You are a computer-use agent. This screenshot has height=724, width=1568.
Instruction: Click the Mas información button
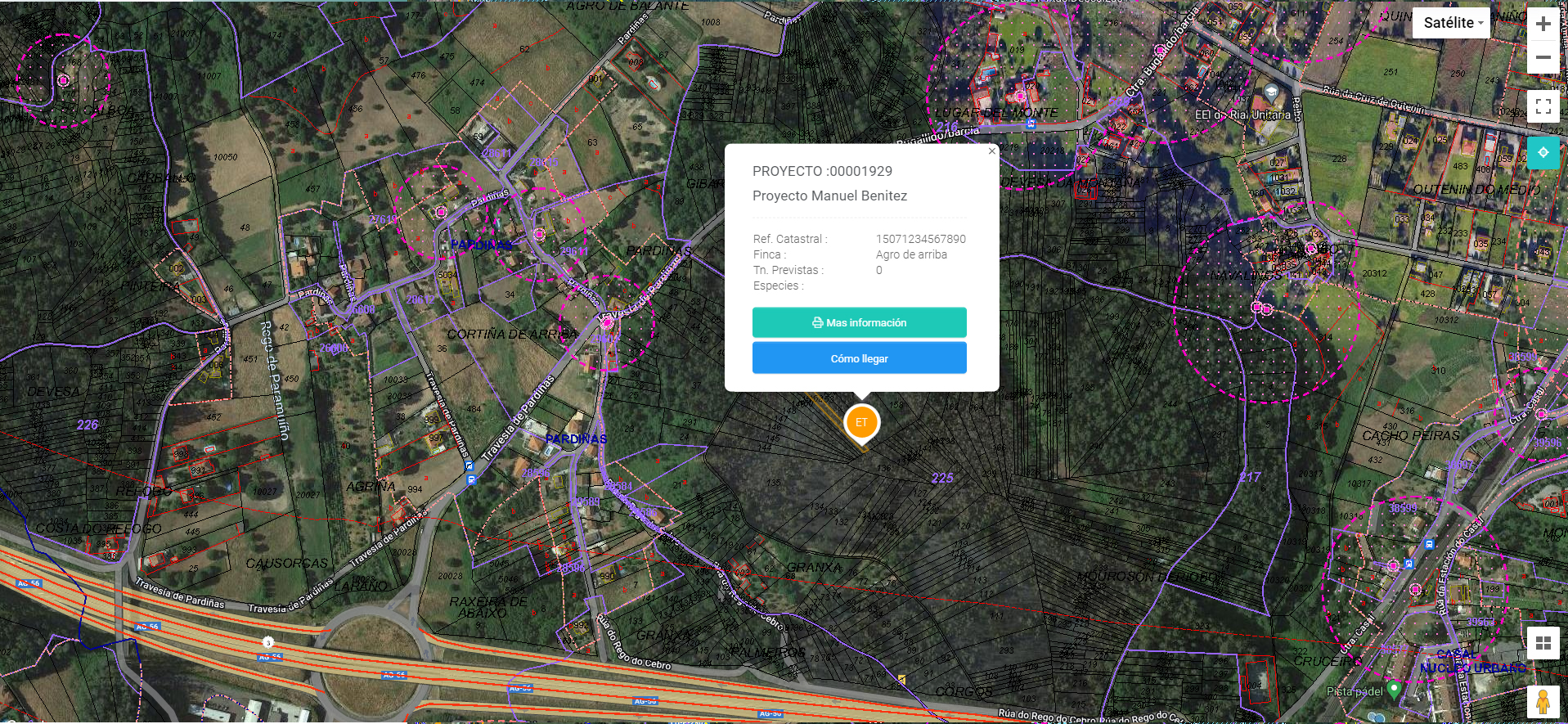859,322
